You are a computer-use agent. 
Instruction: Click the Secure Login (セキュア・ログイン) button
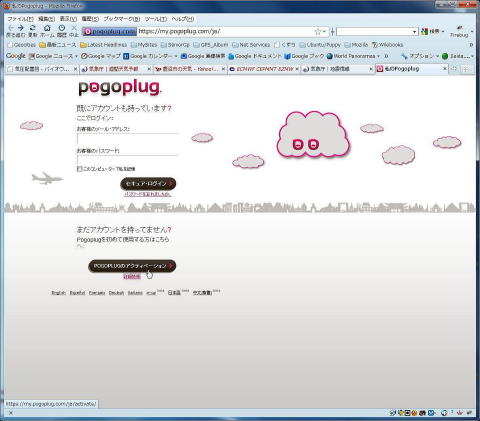148,184
